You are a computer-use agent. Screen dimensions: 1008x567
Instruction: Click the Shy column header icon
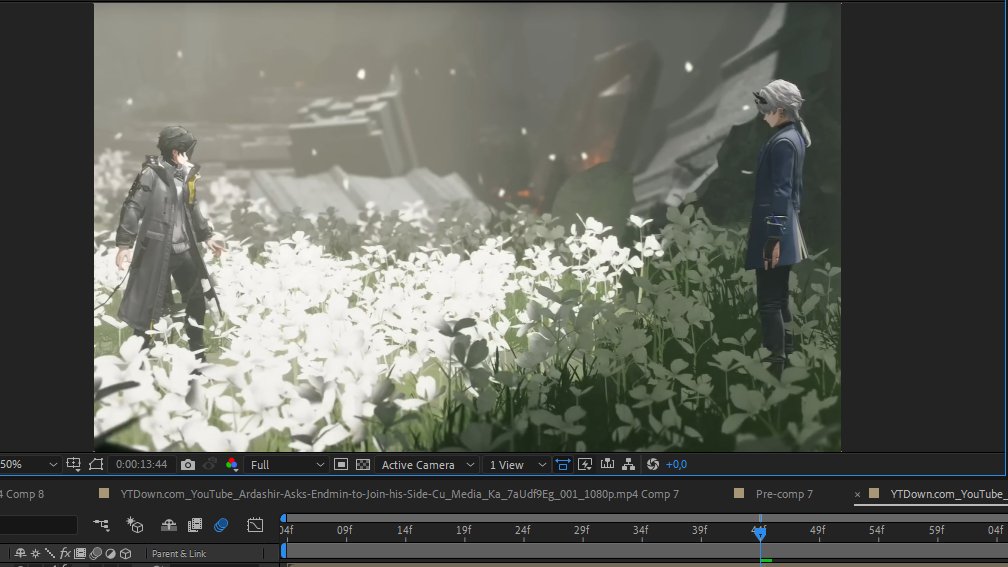click(x=20, y=553)
